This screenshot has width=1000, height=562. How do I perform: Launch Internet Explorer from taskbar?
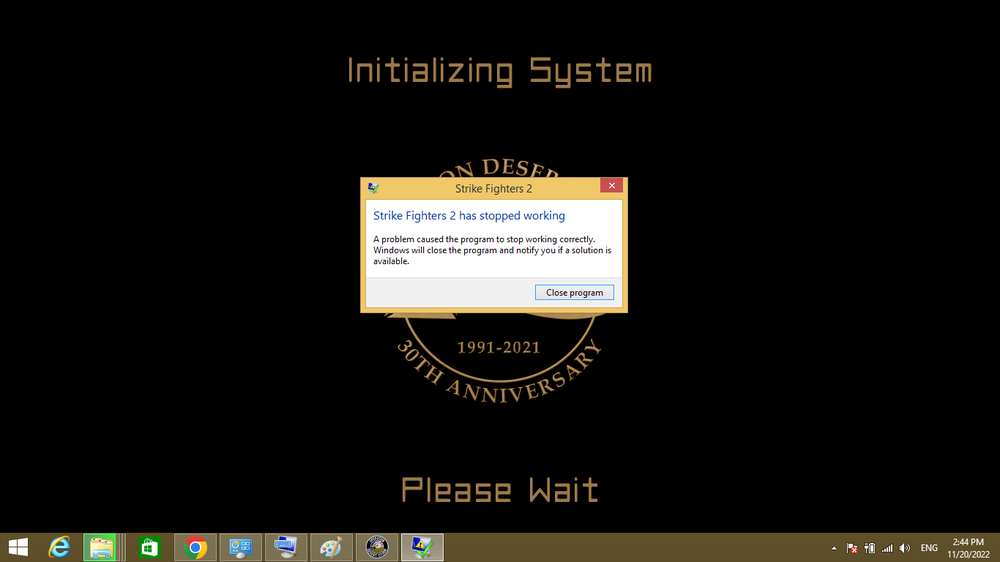coord(59,547)
